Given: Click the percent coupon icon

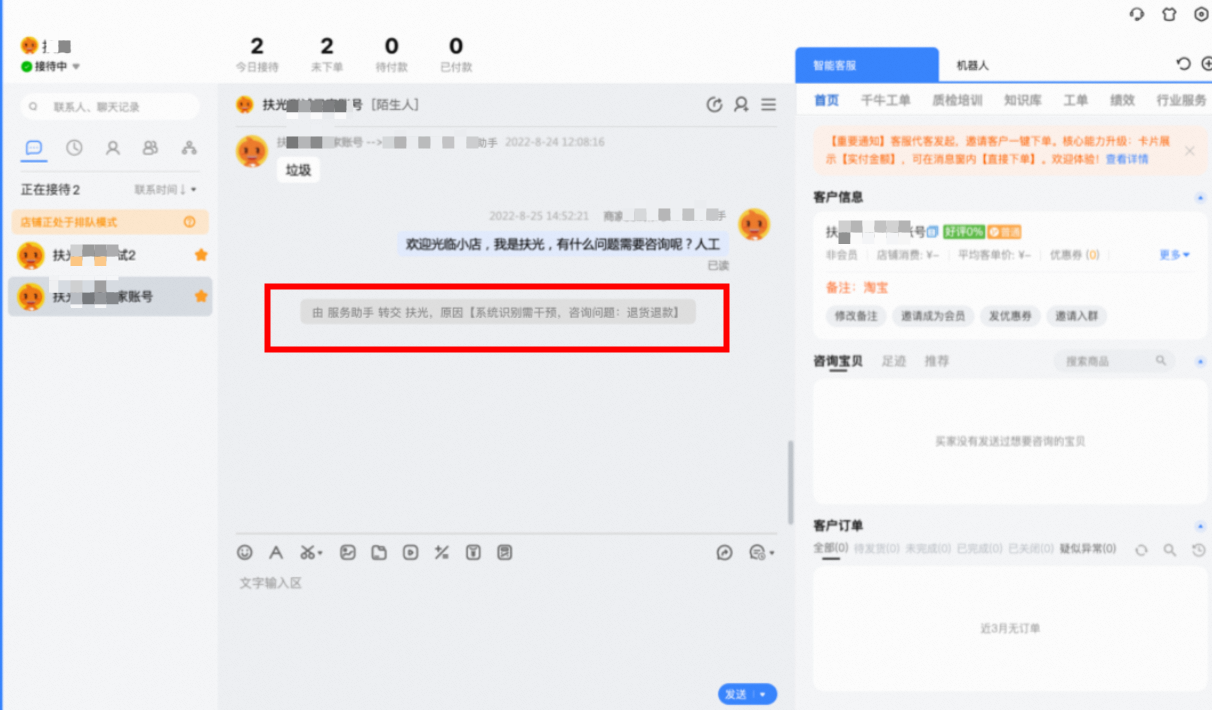Looking at the screenshot, I should [x=441, y=552].
